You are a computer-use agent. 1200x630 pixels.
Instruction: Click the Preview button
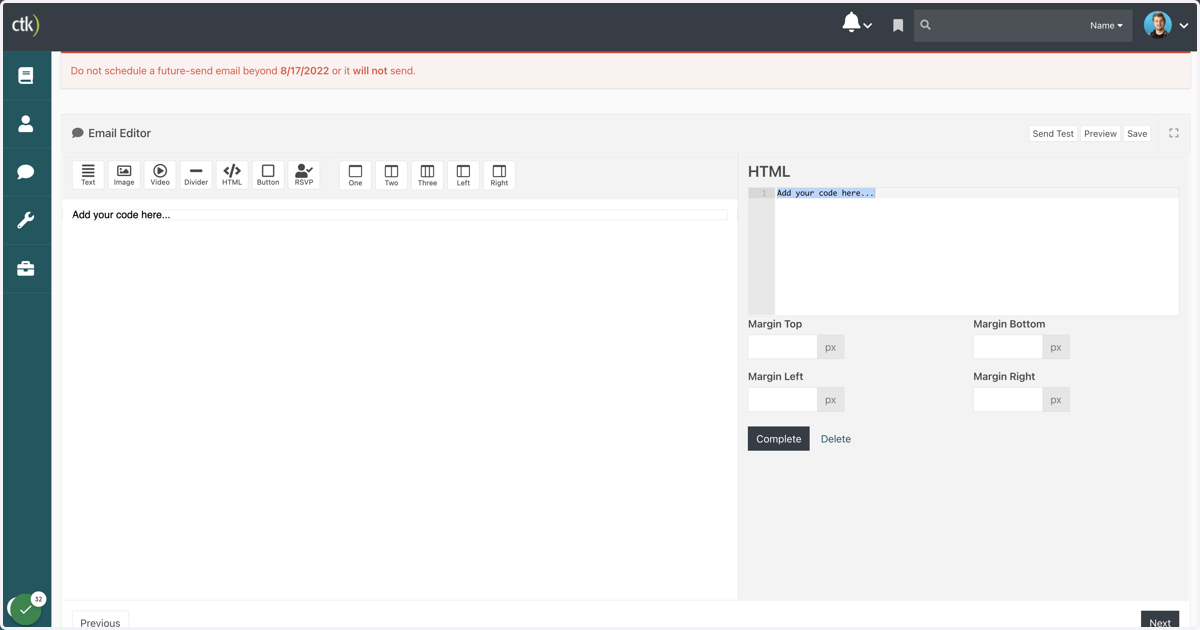[1100, 133]
